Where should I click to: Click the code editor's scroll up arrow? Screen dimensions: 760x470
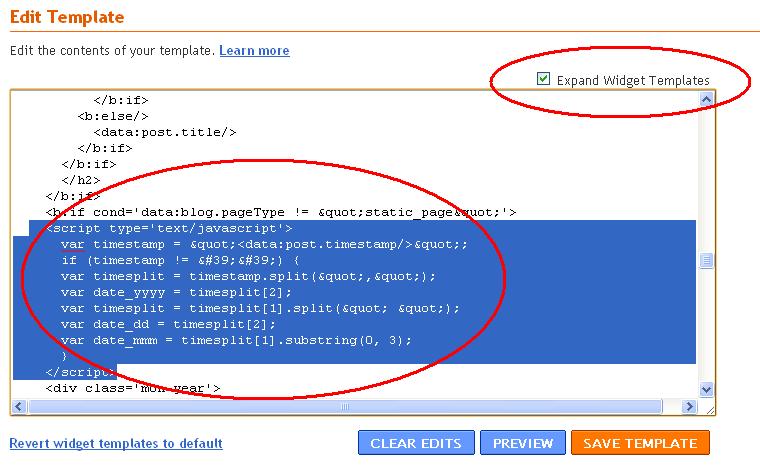coord(706,100)
